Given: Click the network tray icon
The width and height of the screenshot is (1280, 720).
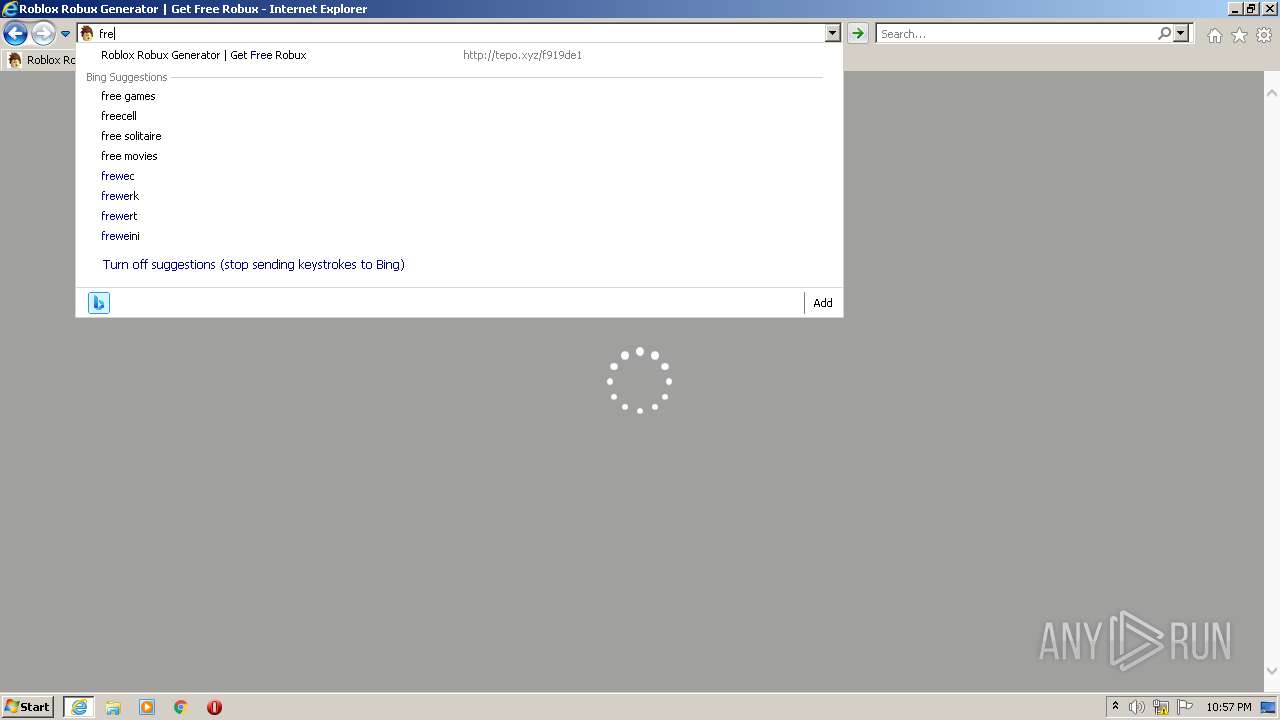Looking at the screenshot, I should tap(1161, 707).
